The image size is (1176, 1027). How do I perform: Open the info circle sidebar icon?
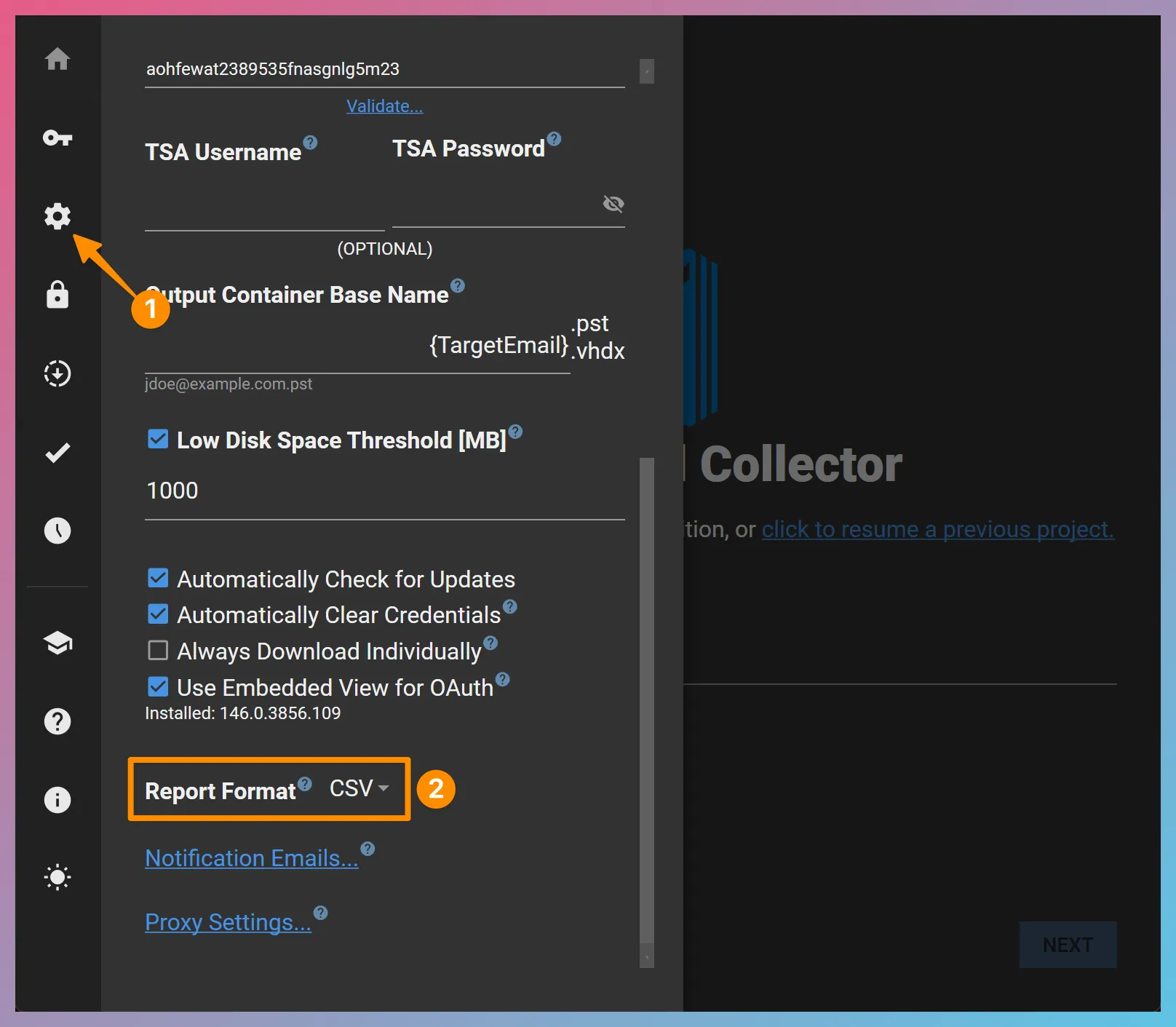pos(57,800)
